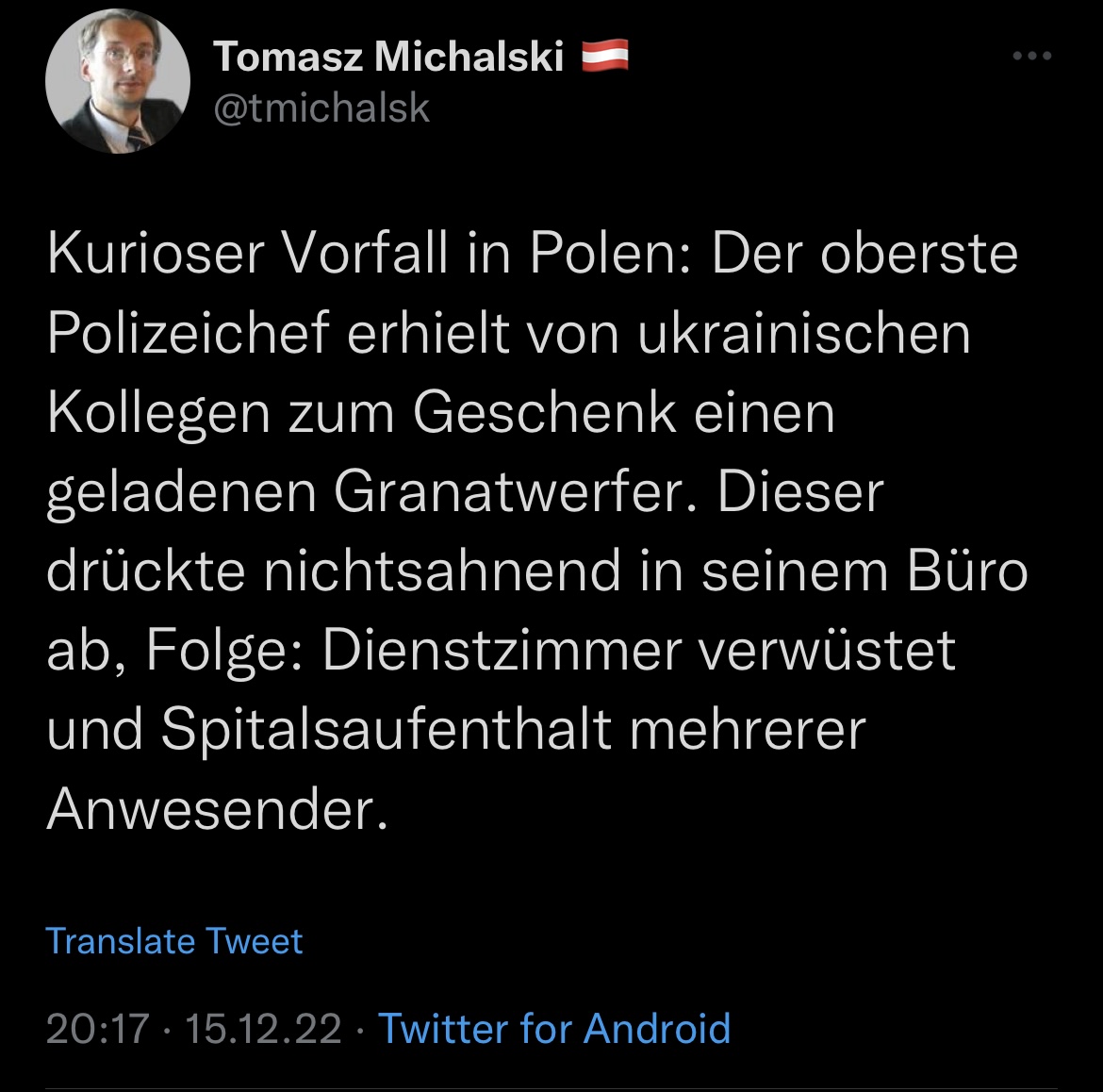Click the final word "Anwesender."
1103x1092 pixels.
coord(217,809)
